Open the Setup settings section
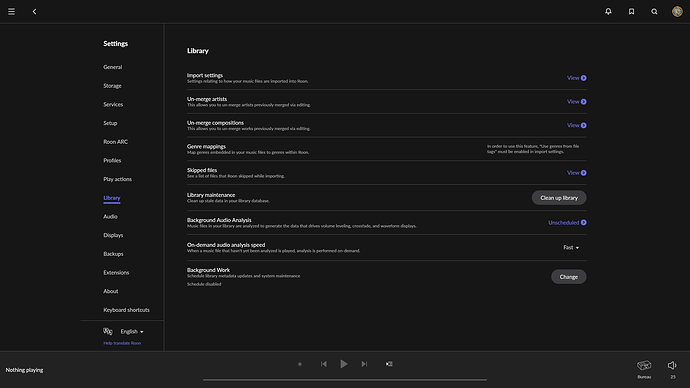Screen dimensions: 690x388 [110, 123]
